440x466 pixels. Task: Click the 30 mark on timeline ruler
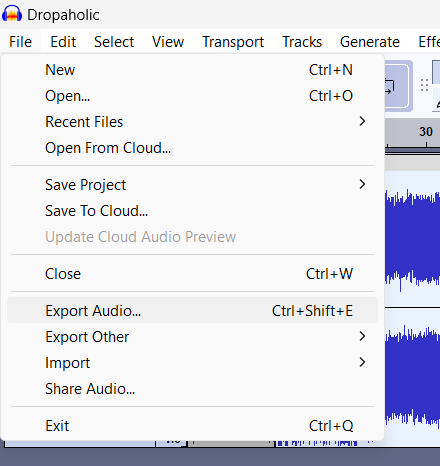[426, 132]
